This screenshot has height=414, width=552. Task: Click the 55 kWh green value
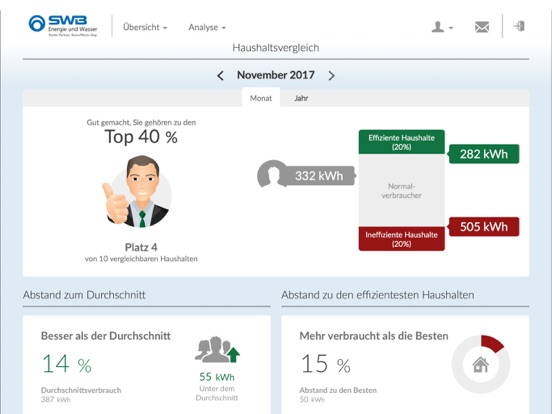(217, 377)
